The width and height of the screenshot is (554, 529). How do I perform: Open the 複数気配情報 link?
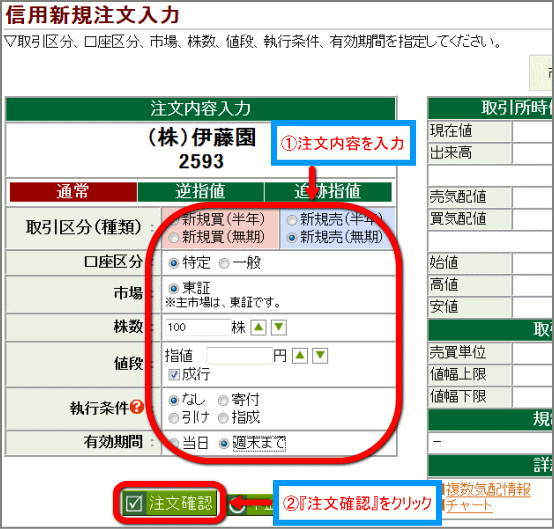click(488, 490)
